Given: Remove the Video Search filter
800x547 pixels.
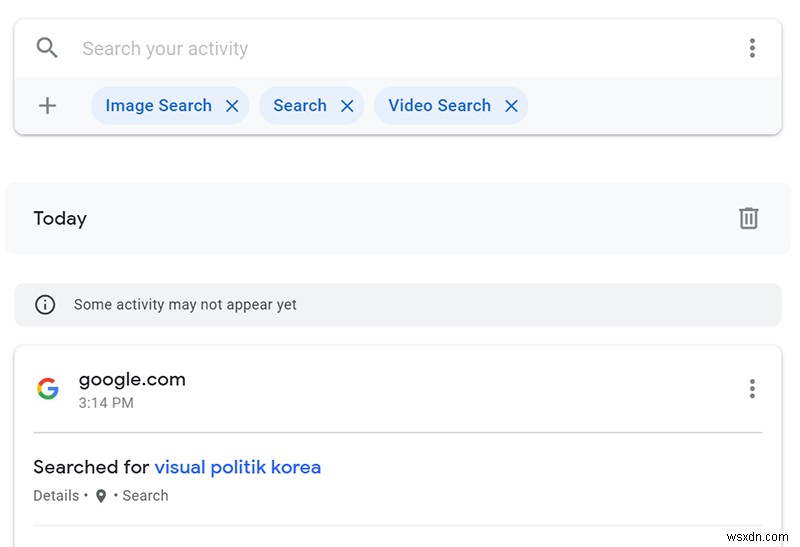Looking at the screenshot, I should tap(511, 106).
